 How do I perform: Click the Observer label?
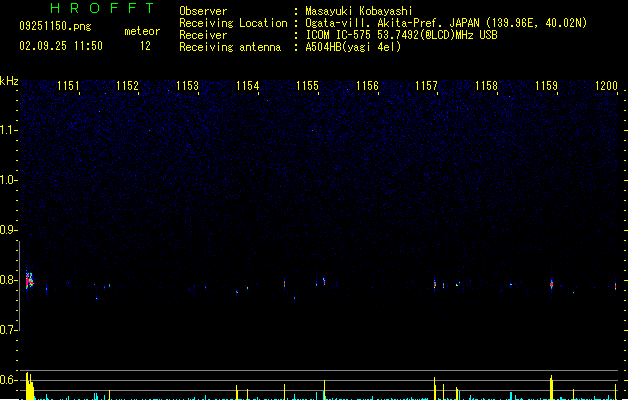[203, 11]
